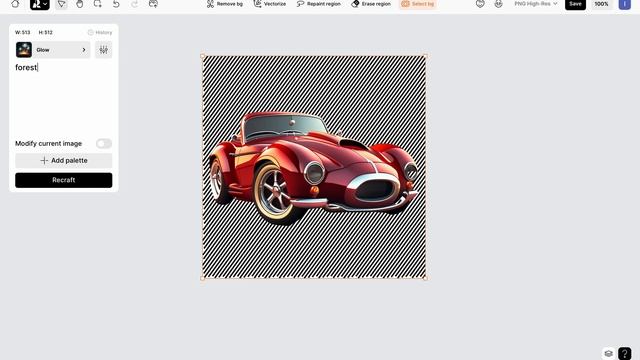
Task: Open the layers icon at bottom right
Action: click(x=608, y=353)
